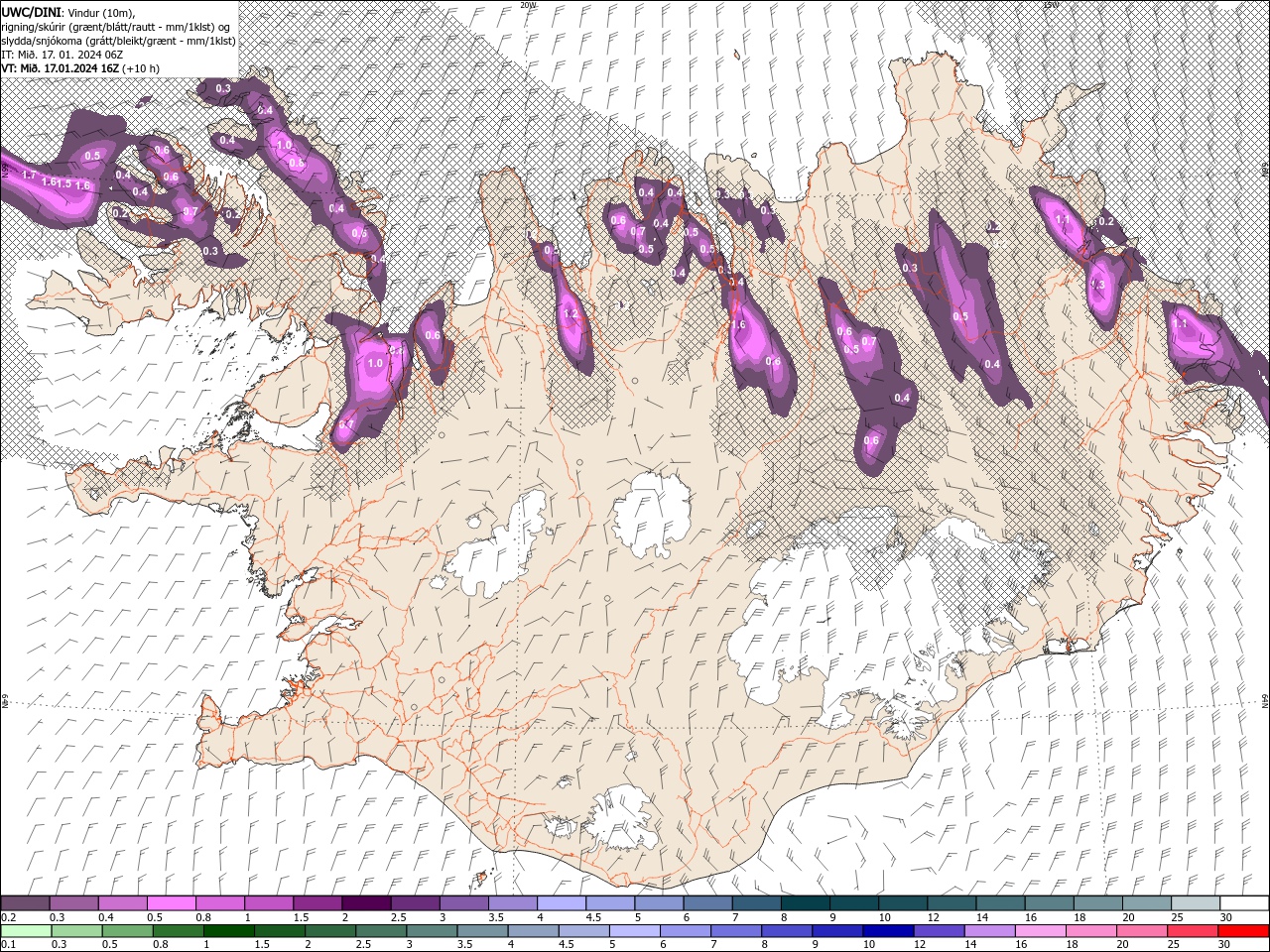1270x952 pixels.
Task: Click lower legend dark blue swatch between 10 and 12
Action: point(887,931)
